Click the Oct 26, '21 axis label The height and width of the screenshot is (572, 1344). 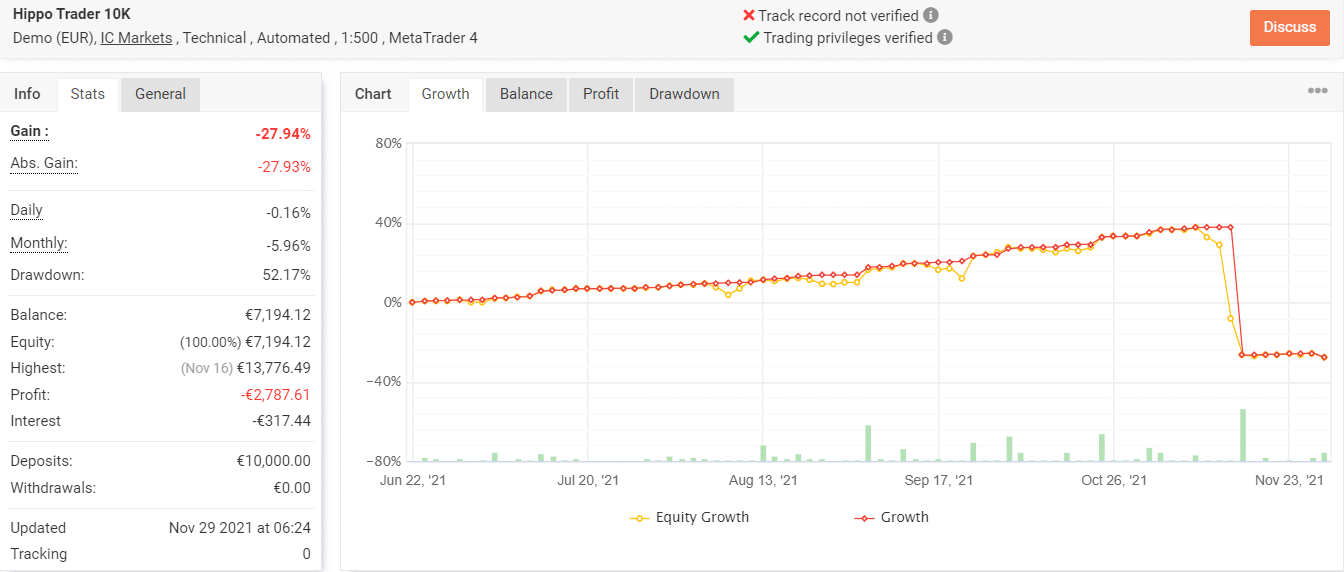tap(1114, 480)
